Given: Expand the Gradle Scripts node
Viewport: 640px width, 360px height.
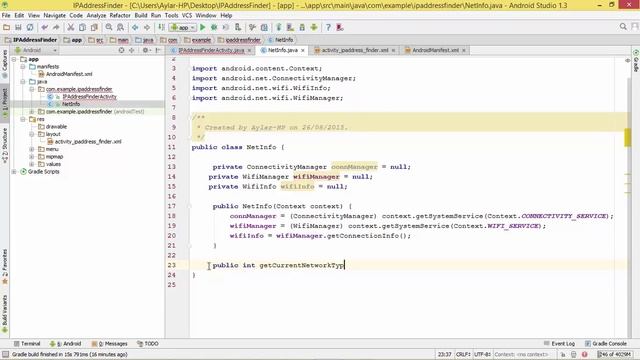Looking at the screenshot, I should point(14,171).
